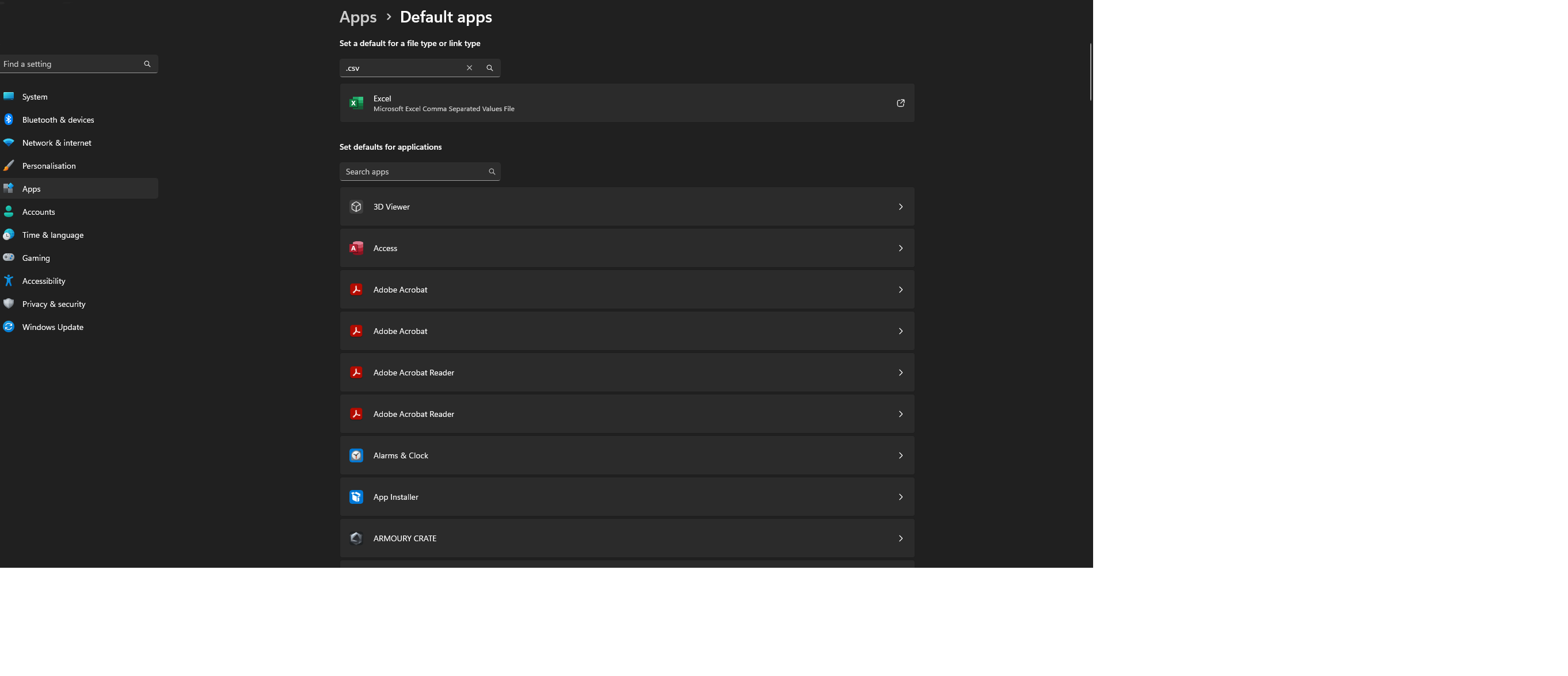
Task: Click the Excel app icon
Action: pyautogui.click(x=356, y=103)
